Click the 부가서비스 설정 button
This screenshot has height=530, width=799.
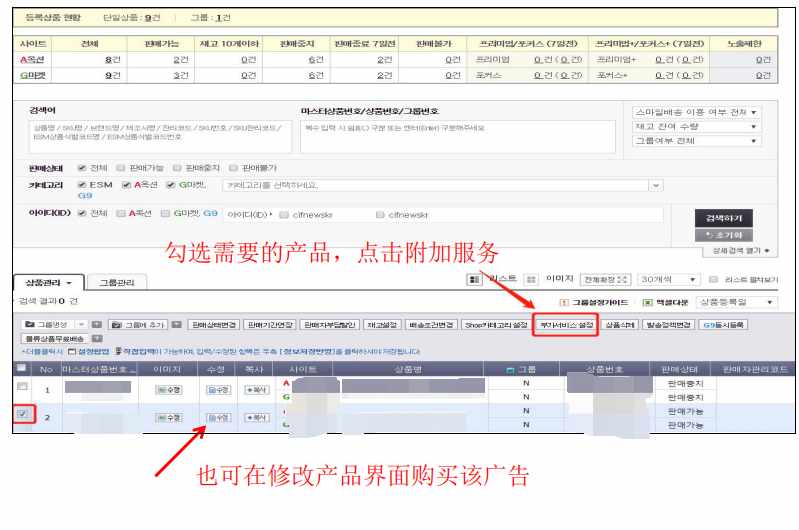point(566,325)
